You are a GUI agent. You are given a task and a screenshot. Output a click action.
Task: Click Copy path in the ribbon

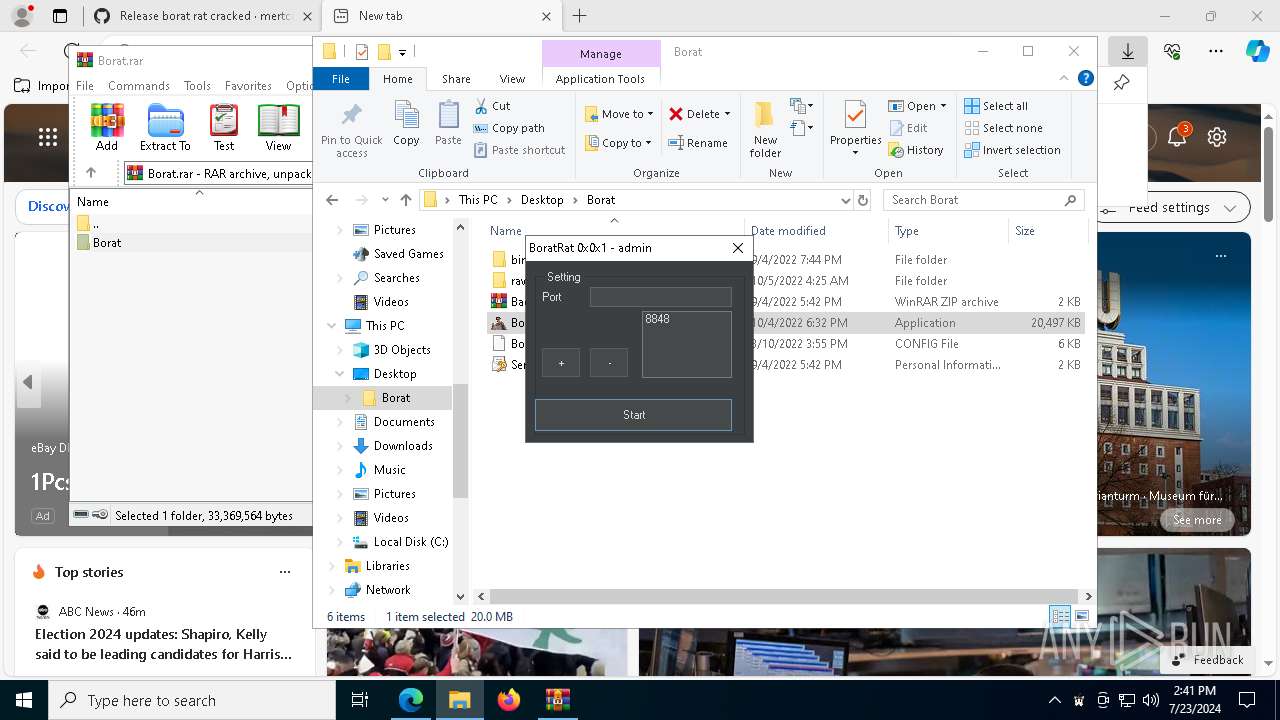pos(509,128)
